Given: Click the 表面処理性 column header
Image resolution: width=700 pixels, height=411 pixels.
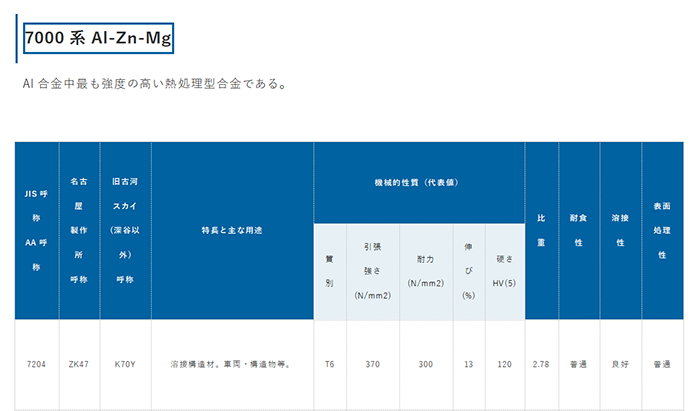Looking at the screenshot, I should 661,231.
